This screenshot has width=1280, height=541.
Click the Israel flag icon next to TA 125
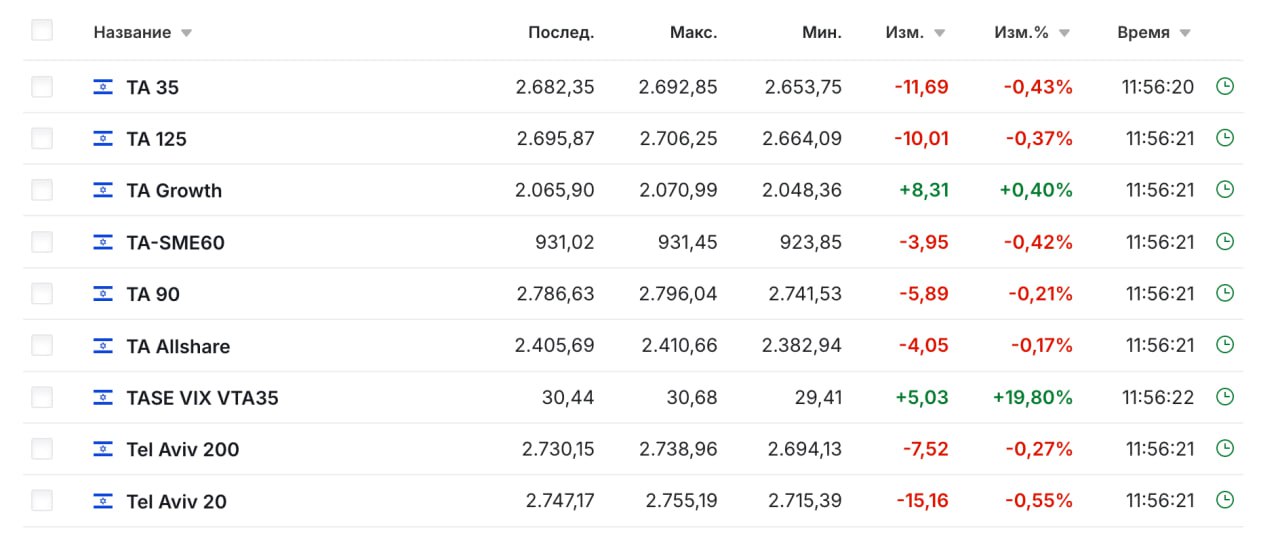[103, 139]
